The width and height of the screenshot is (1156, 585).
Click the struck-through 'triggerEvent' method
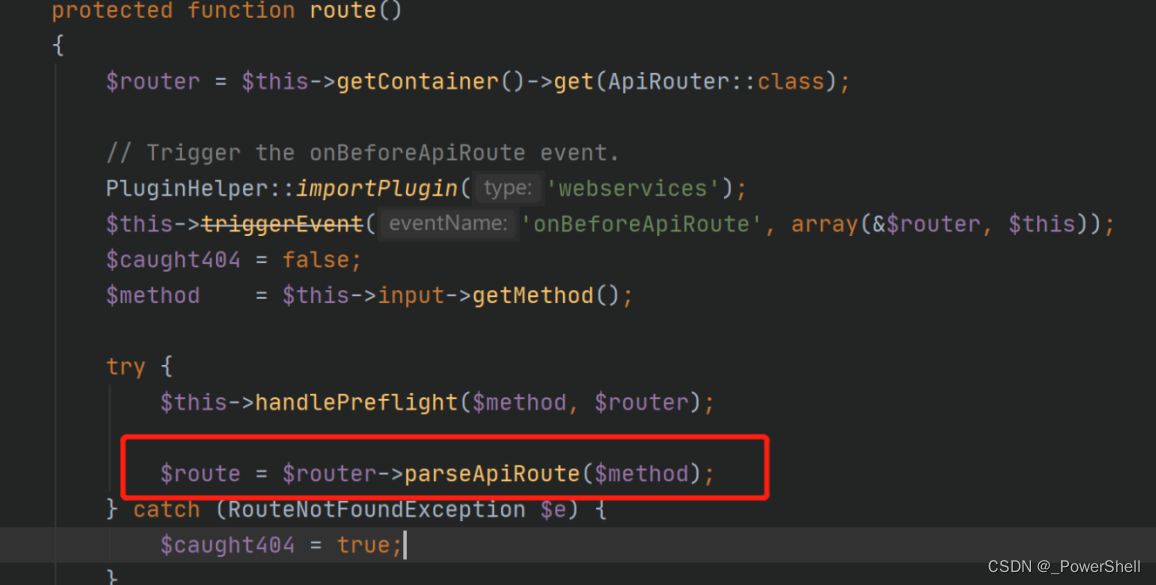click(282, 224)
